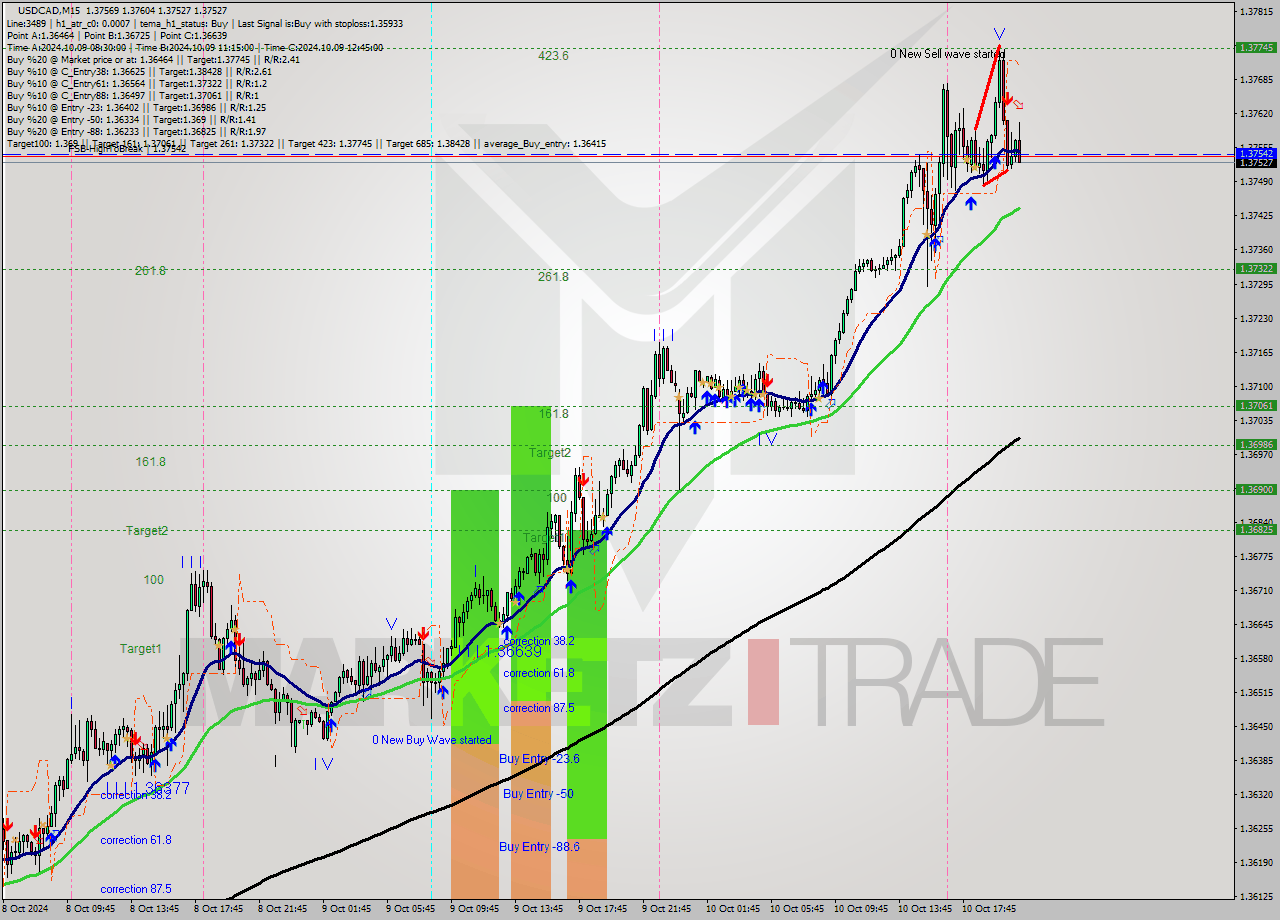Click the 'average_Buy_entry: 1.36415' text
Image resolution: width=1280 pixels, height=920 pixels.
click(543, 144)
